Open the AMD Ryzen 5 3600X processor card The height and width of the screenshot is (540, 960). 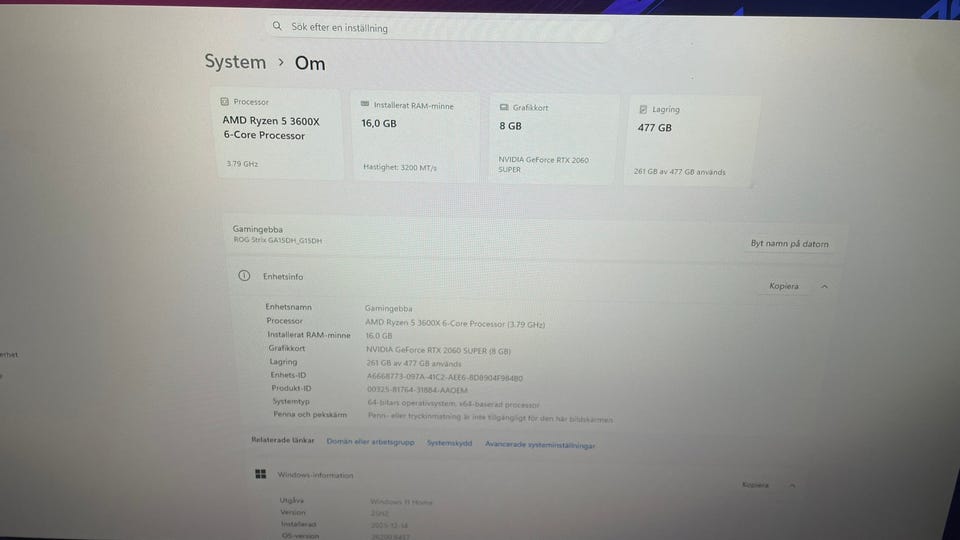(x=280, y=134)
